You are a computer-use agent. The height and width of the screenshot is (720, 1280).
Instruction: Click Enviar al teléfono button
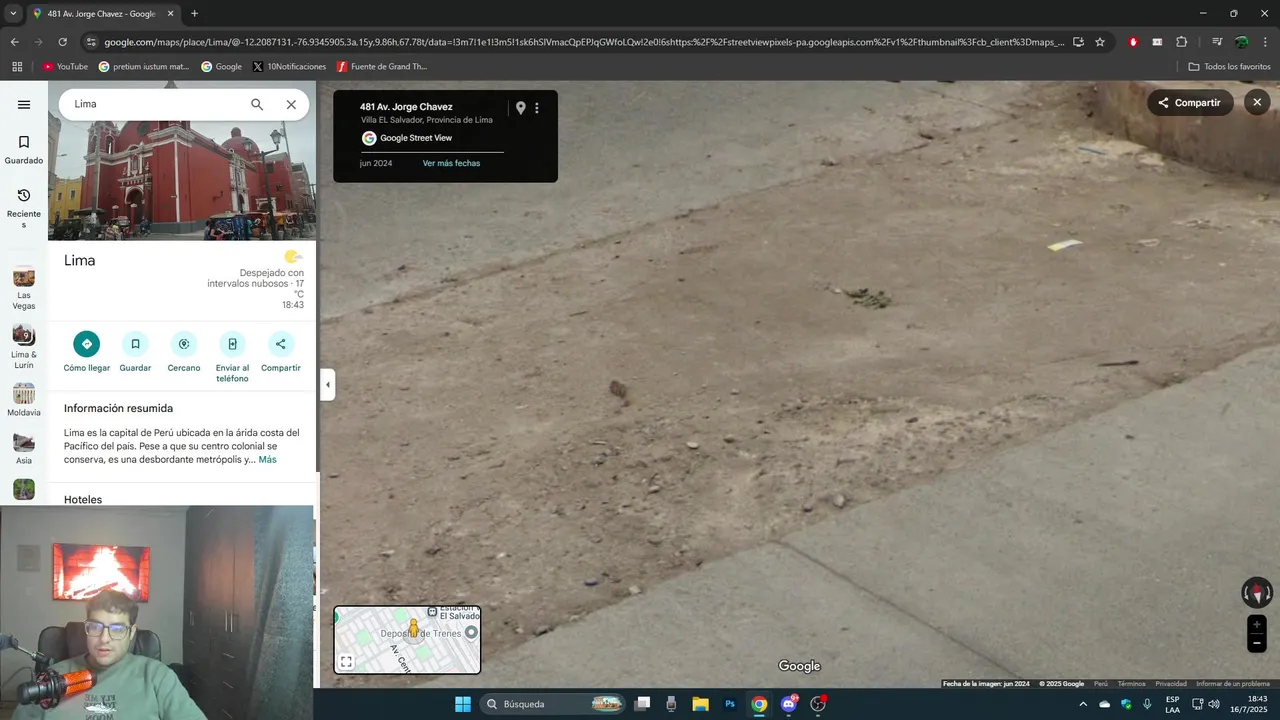point(232,357)
